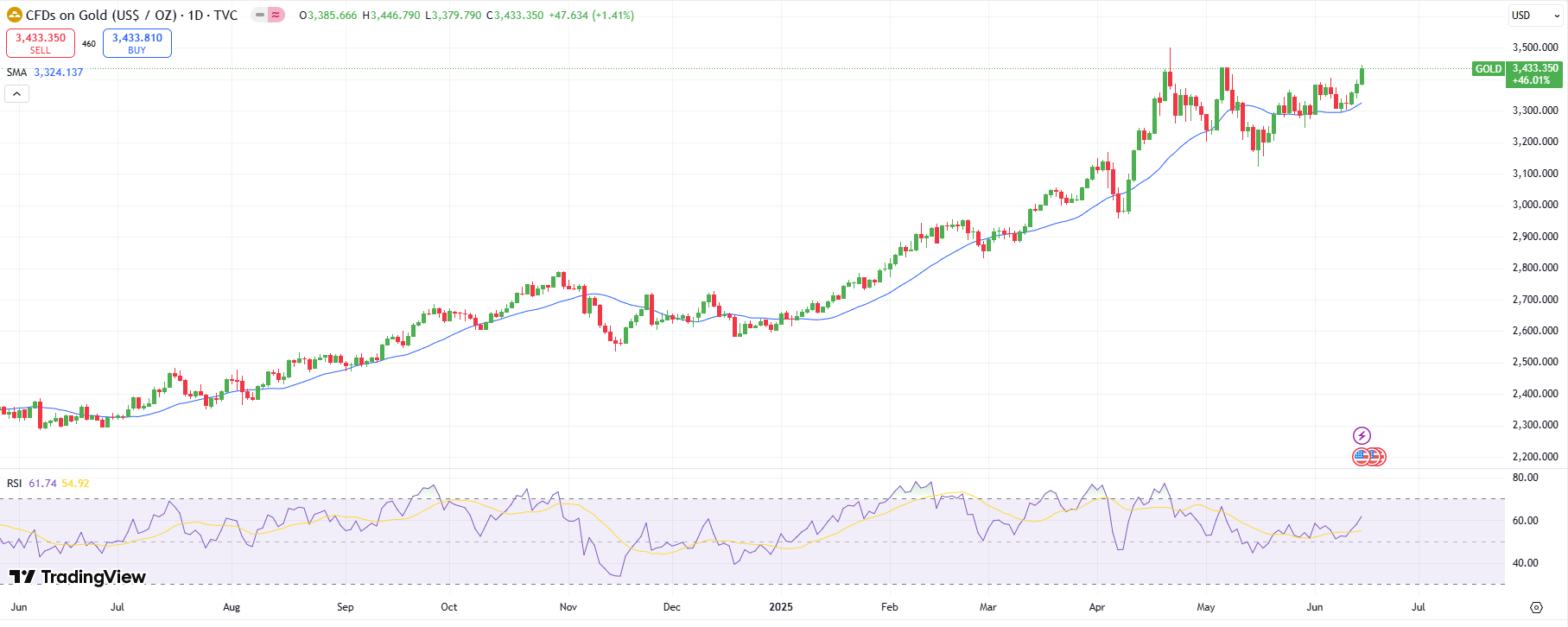Click the 80.00 RSI axis label
1568x627 pixels.
pyautogui.click(x=1525, y=478)
